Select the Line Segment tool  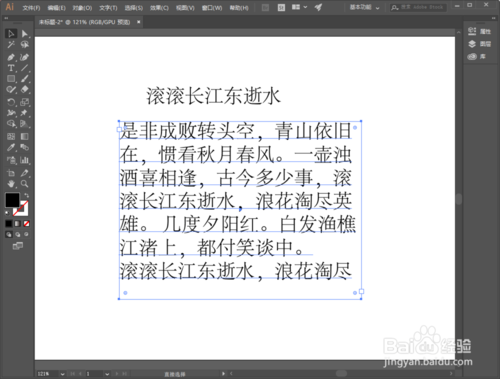[24, 68]
